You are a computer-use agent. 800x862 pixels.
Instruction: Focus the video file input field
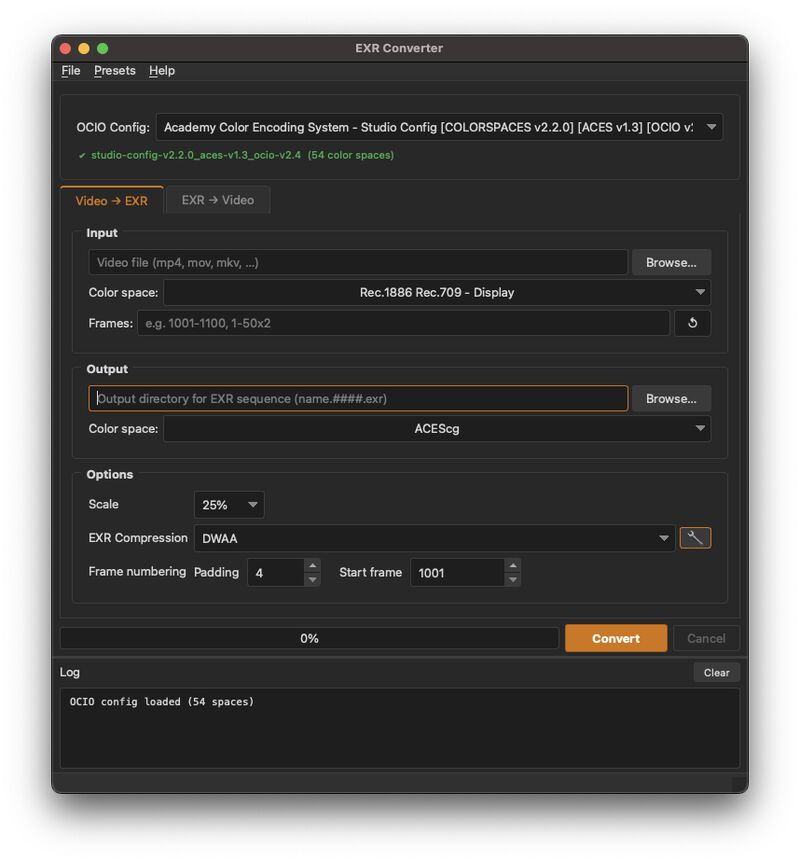[358, 262]
